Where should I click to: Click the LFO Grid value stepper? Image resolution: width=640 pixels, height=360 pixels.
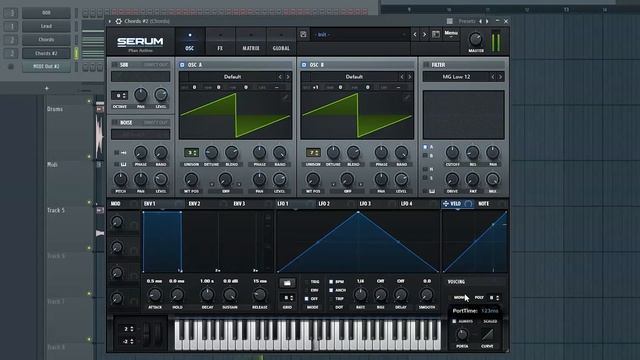click(287, 298)
